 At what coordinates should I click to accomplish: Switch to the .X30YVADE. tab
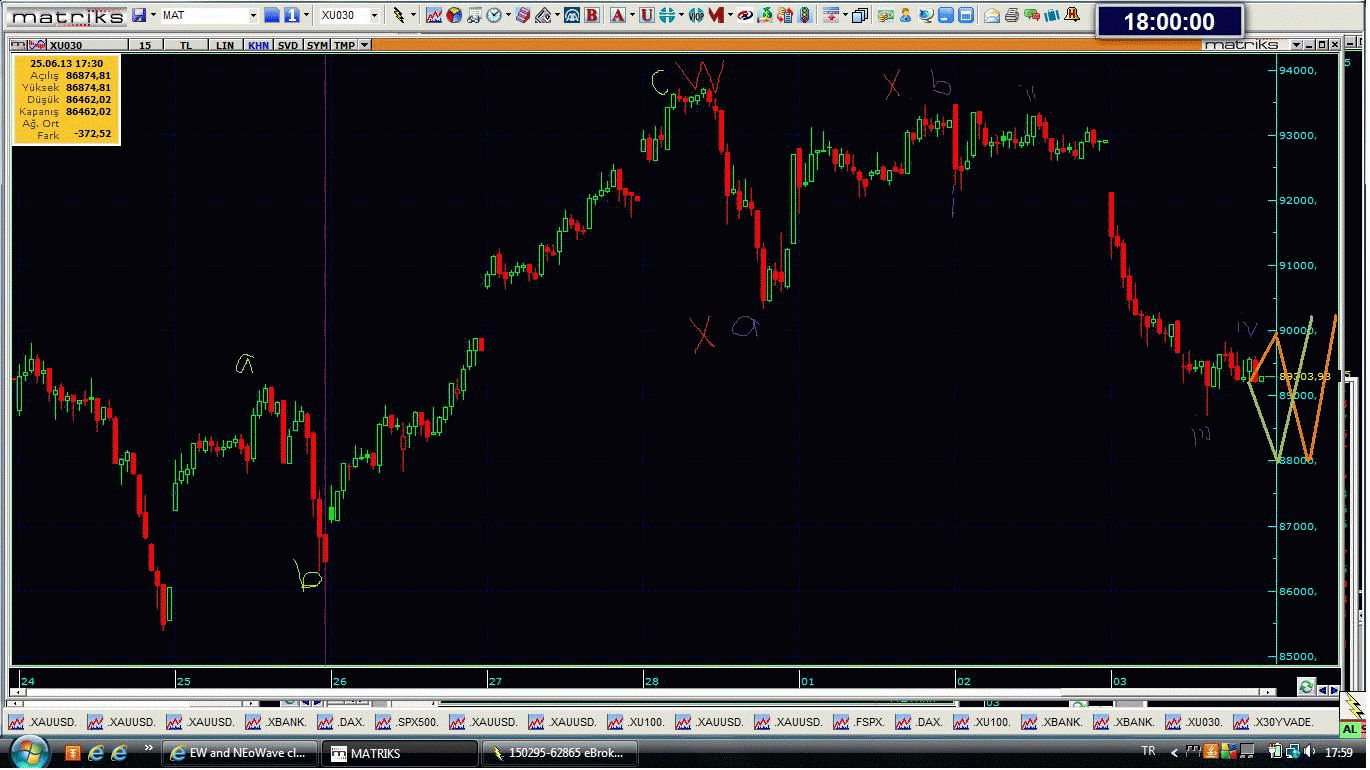click(x=1272, y=722)
